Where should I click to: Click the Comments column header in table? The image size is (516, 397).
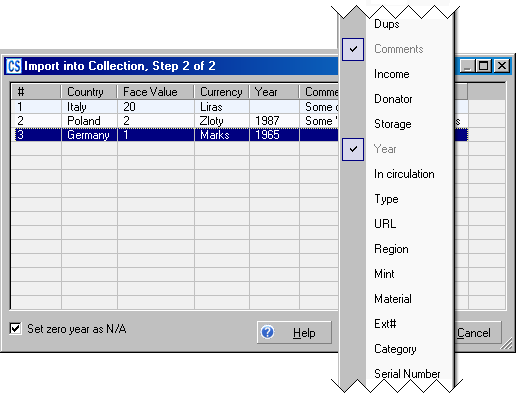pos(319,92)
